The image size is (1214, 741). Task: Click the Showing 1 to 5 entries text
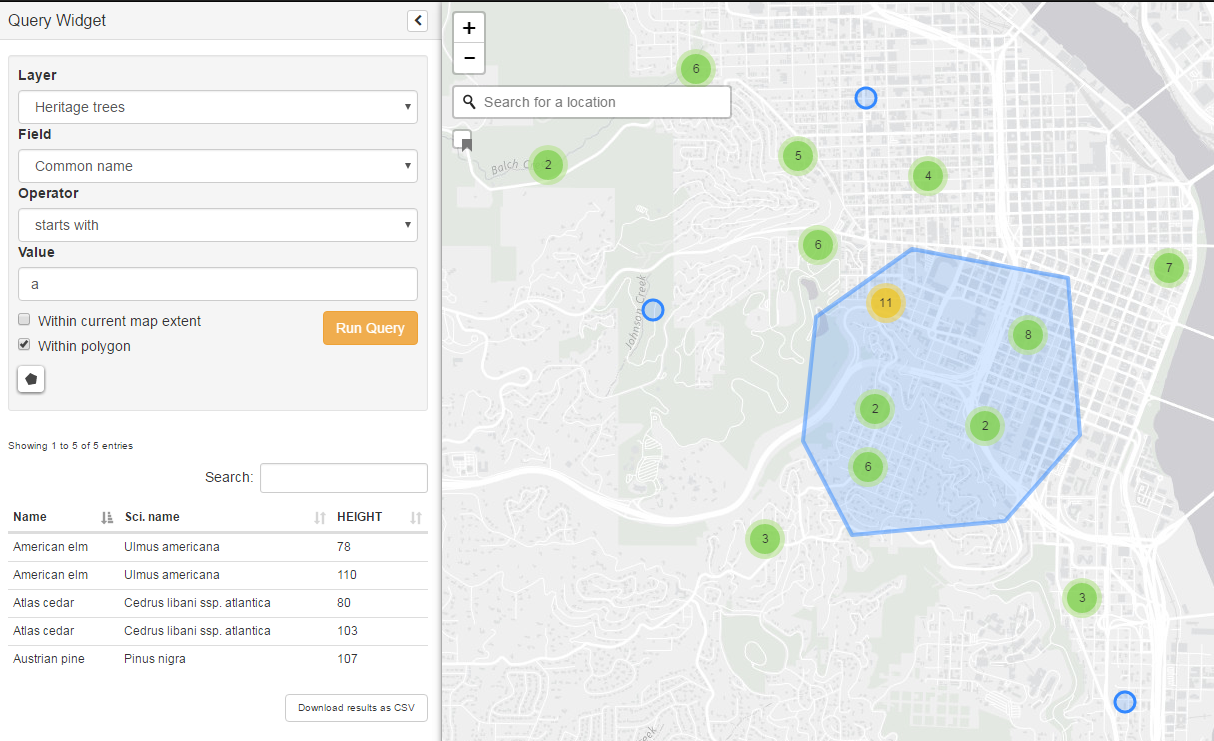(x=70, y=446)
